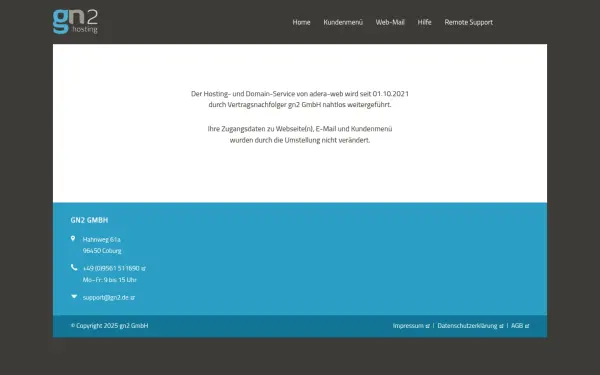Click the external-link icon after AGB
The width and height of the screenshot is (600, 375).
coord(527,326)
